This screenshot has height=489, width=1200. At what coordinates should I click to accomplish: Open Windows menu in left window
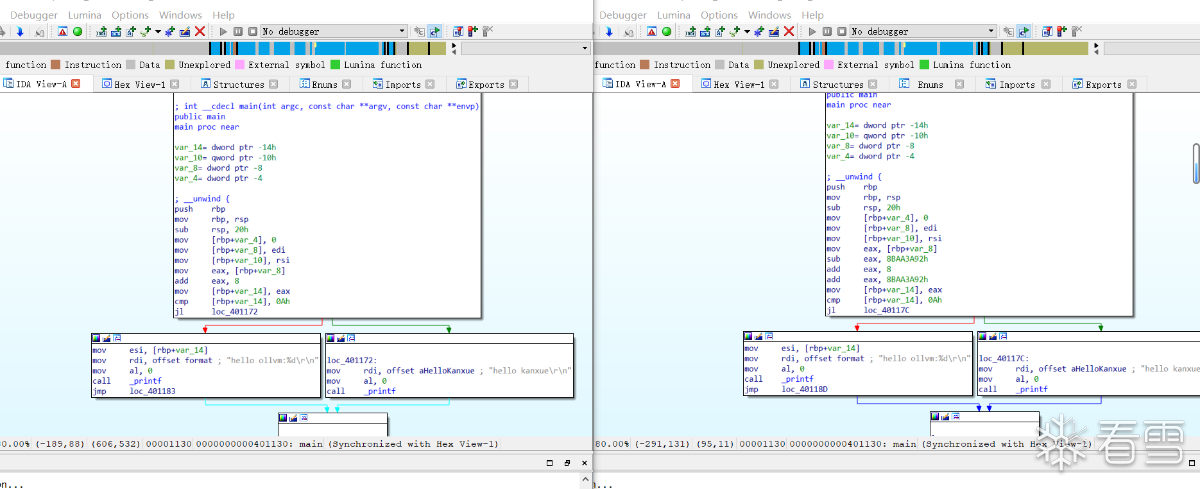[180, 15]
